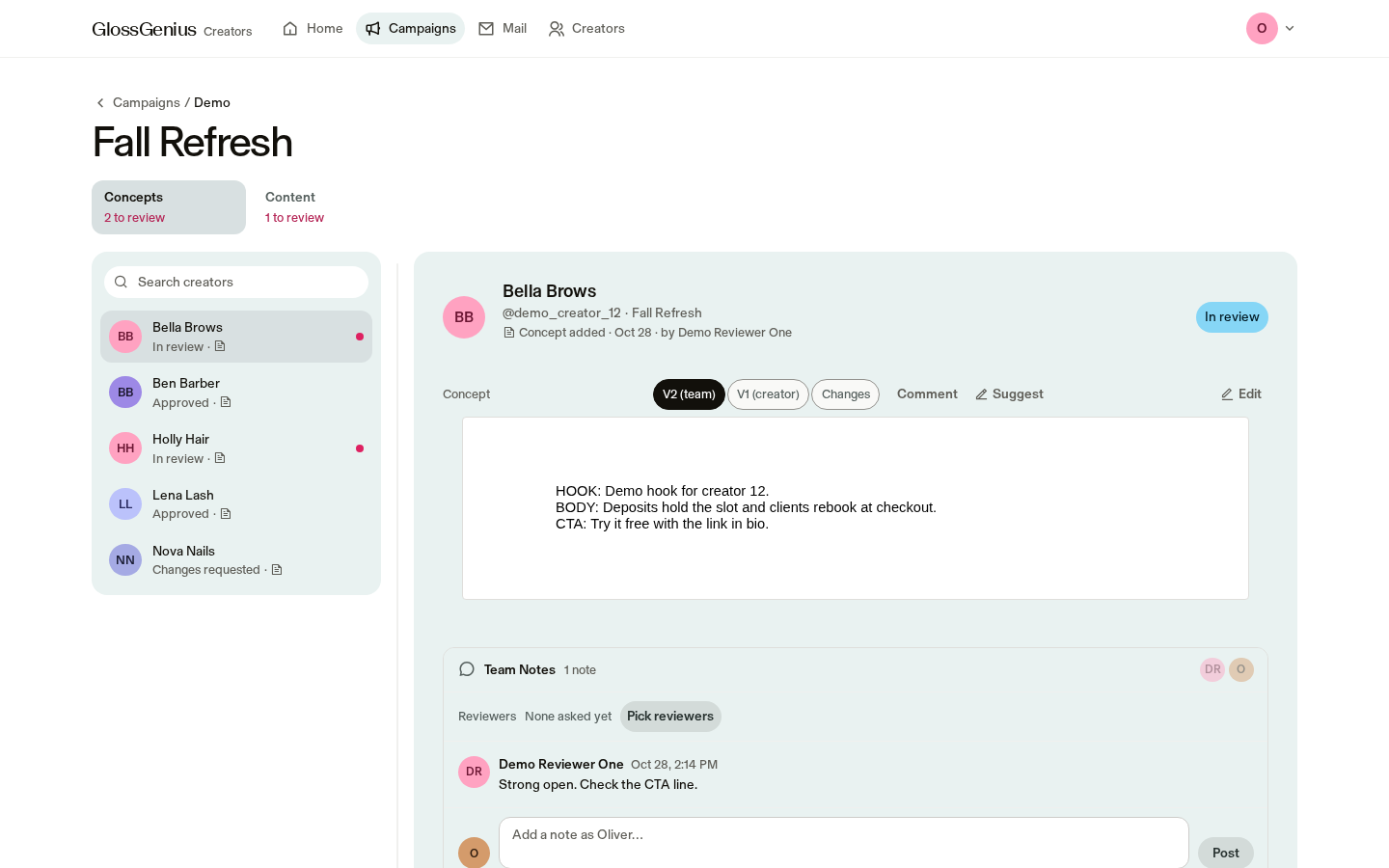The height and width of the screenshot is (868, 1389).
Task: Select Nova Nails in the creator list
Action: point(236,560)
